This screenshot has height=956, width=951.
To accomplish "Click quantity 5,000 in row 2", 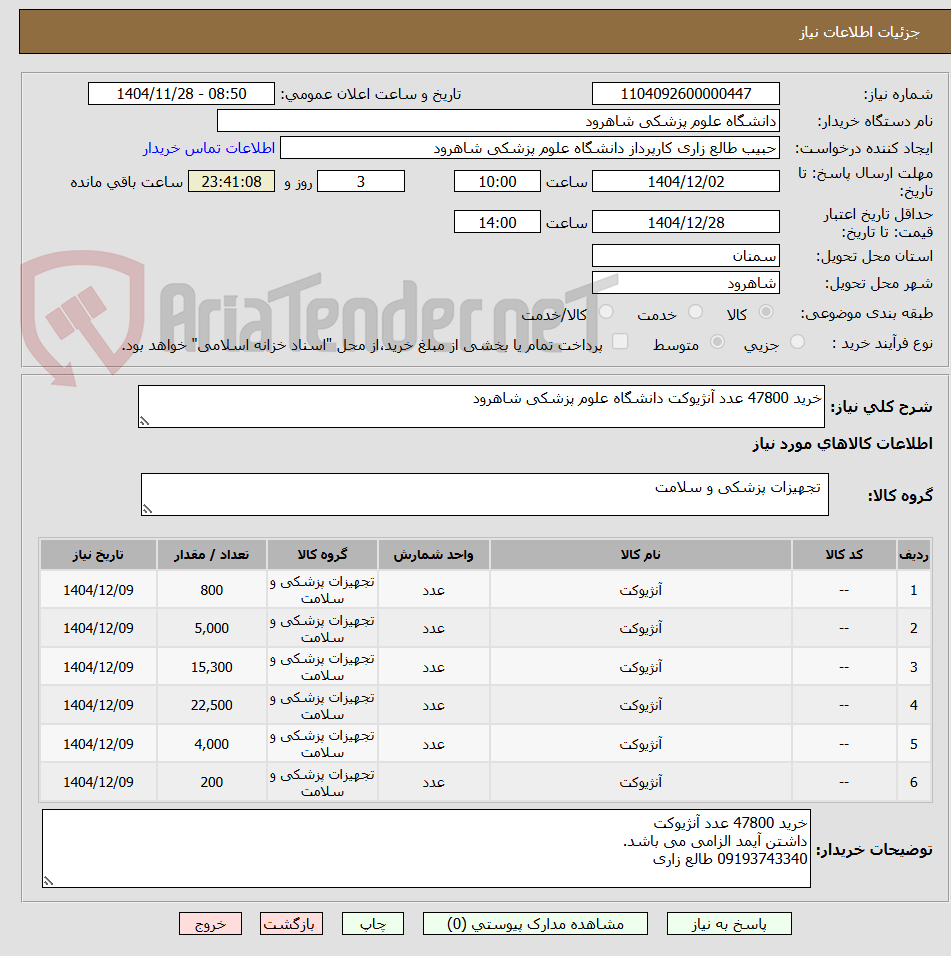I will pos(212,629).
